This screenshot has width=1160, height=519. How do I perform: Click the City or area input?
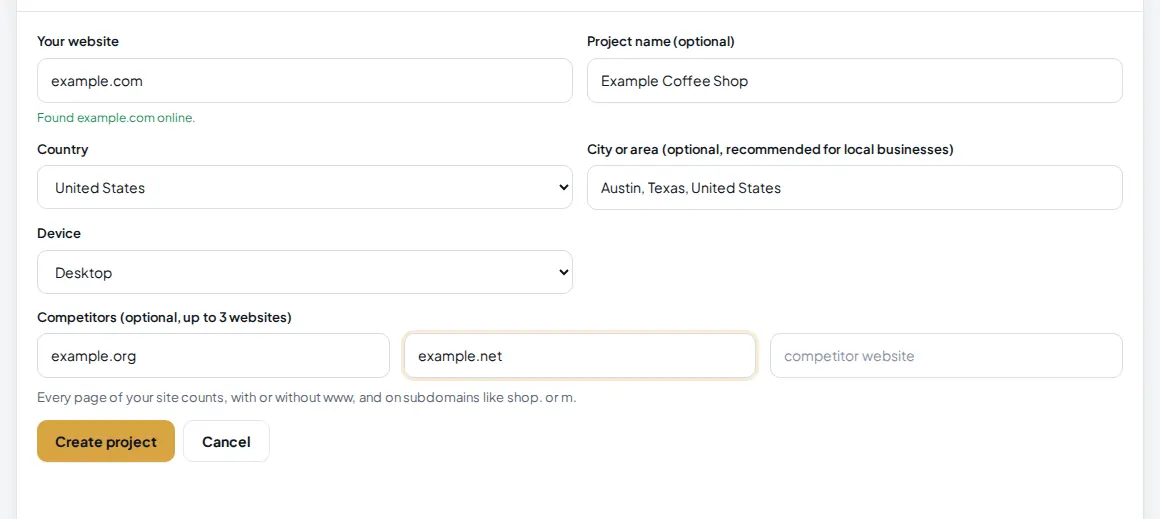[x=854, y=187]
